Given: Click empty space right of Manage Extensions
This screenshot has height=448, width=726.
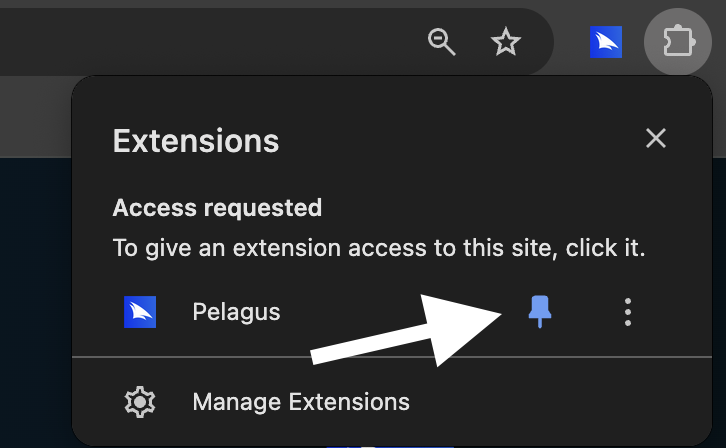Looking at the screenshot, I should coord(560,402).
